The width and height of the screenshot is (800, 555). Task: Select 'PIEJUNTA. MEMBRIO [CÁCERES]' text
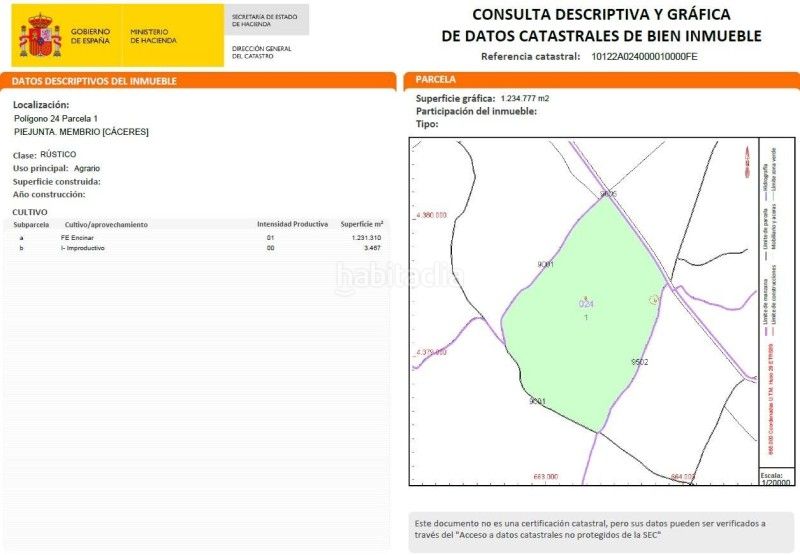[81, 132]
